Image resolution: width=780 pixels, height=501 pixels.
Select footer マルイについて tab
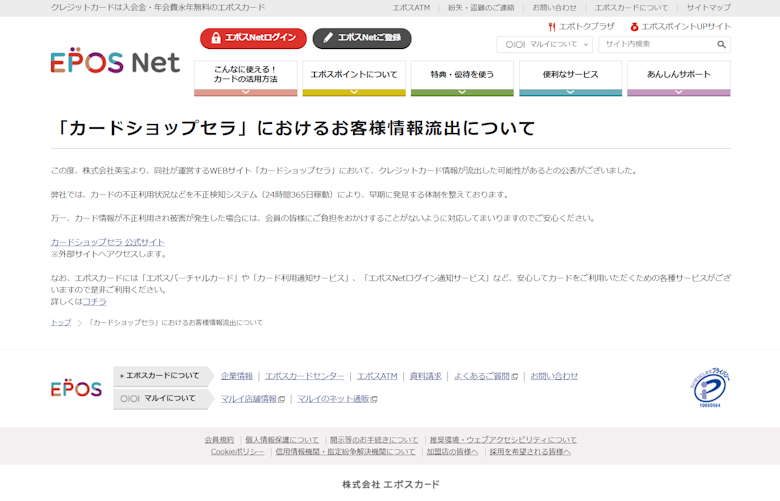[x=162, y=399]
